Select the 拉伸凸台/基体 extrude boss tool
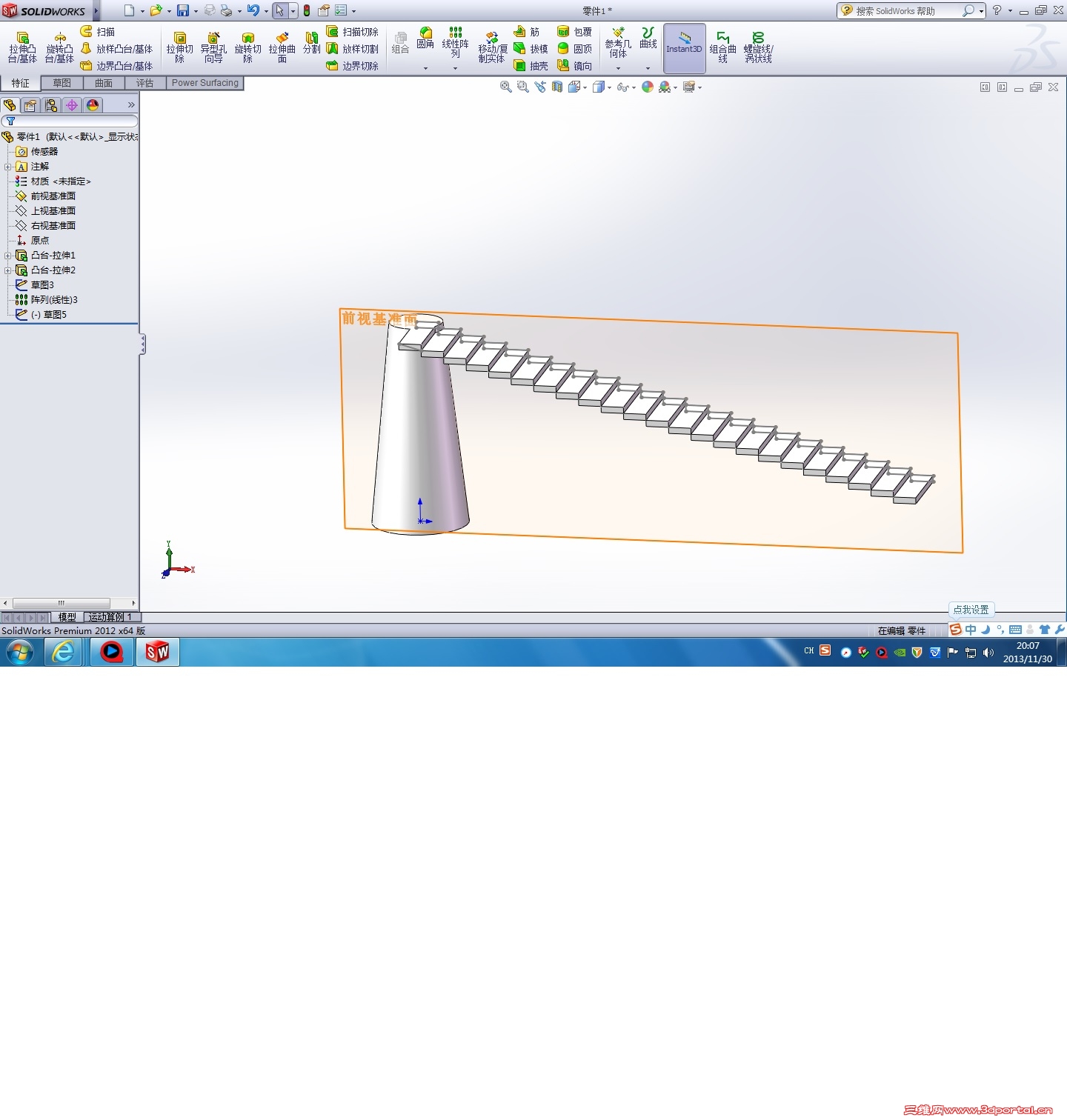This screenshot has width=1067, height=1120. coord(22,47)
